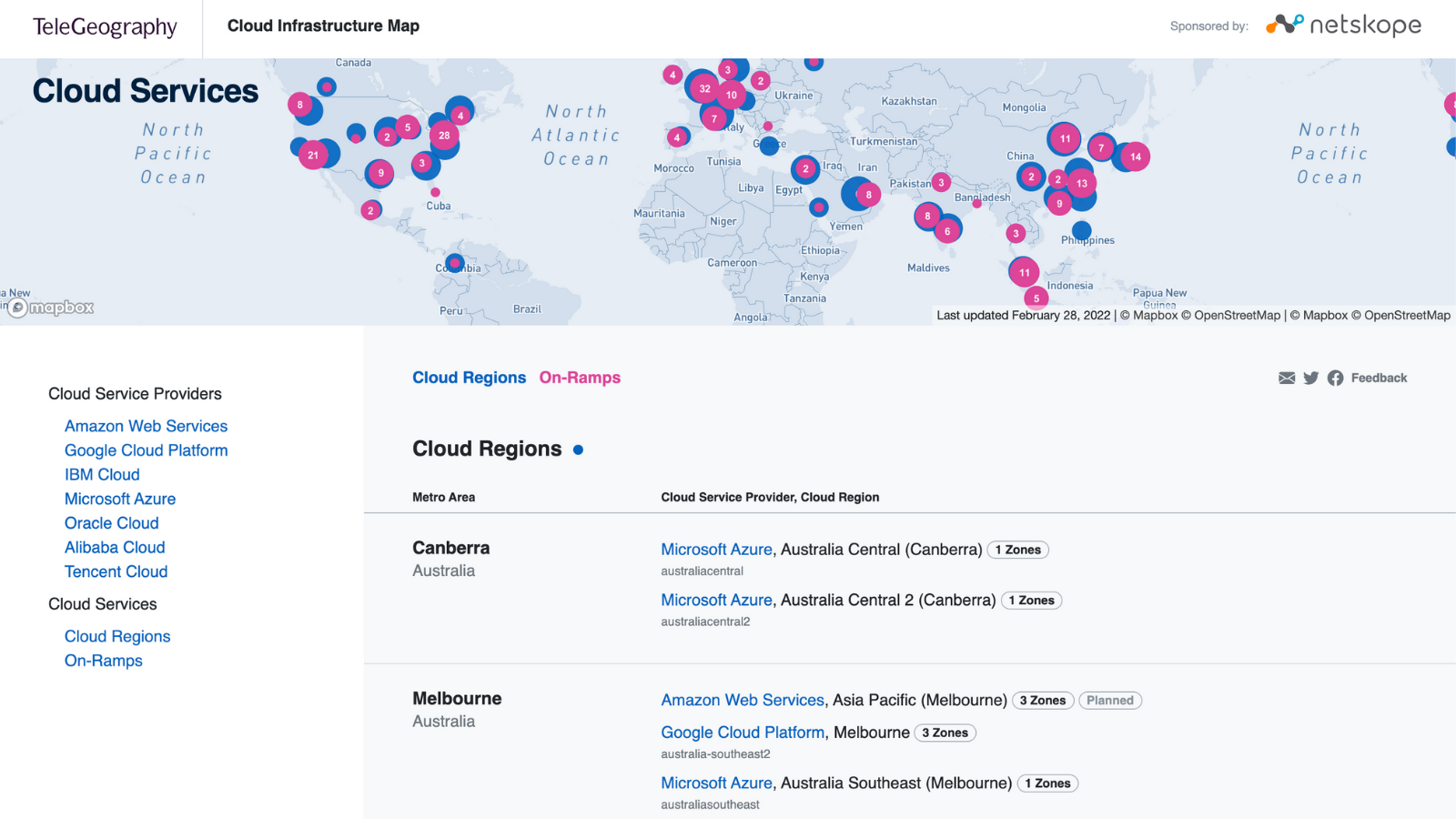
Task: Open Google Cloud Platform link for Melbourne
Action: point(743,733)
